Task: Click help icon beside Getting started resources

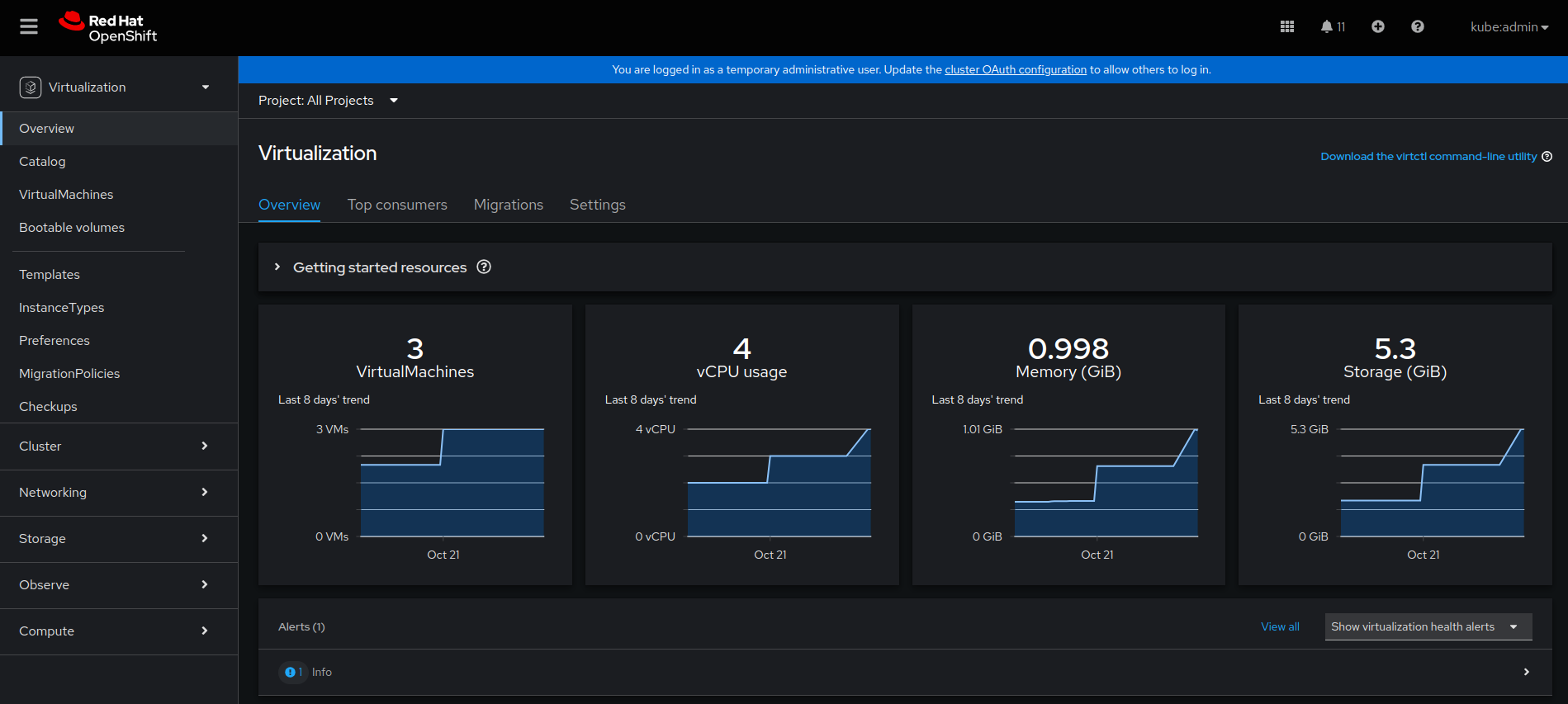Action: 484,267
